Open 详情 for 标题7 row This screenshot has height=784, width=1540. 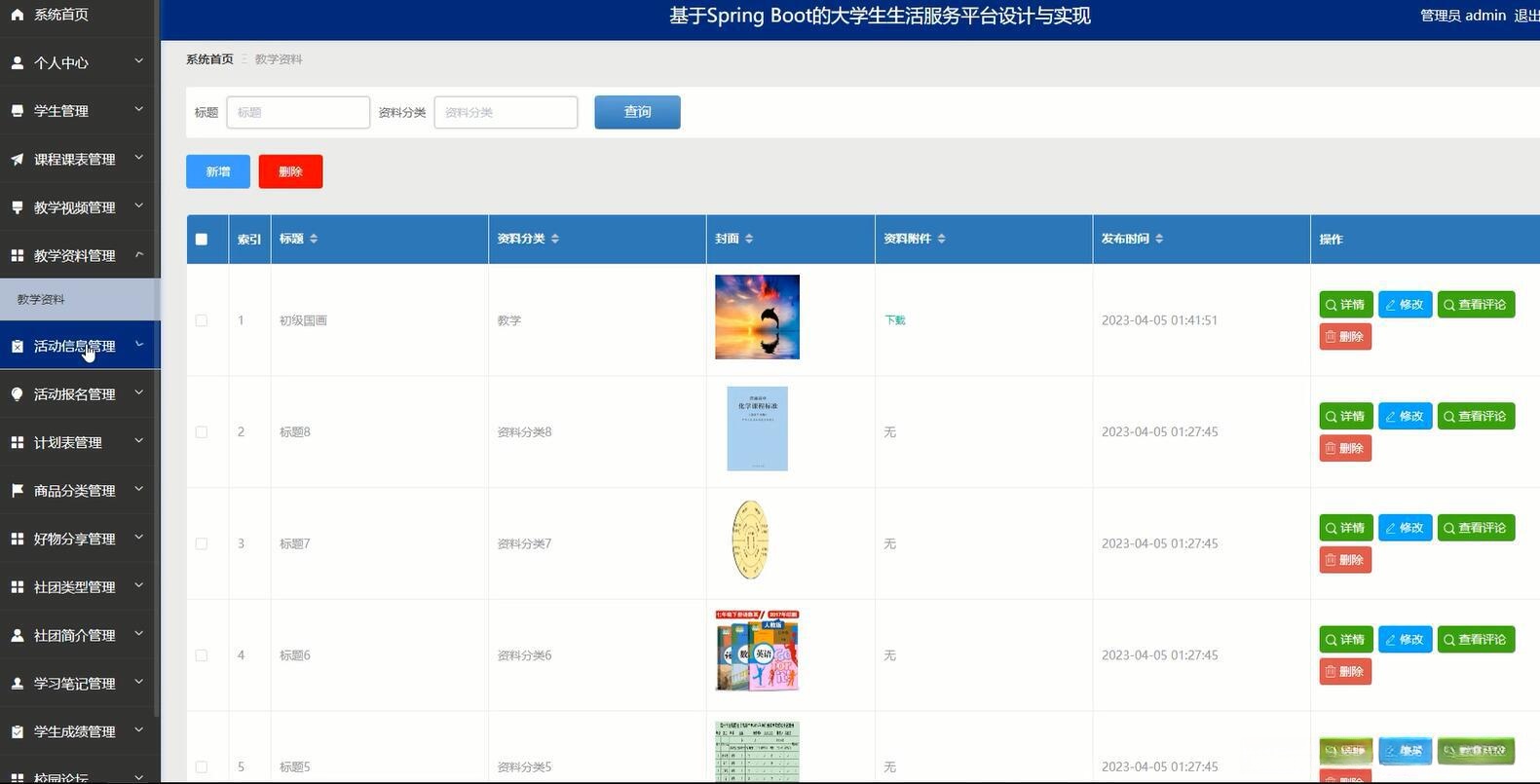pyautogui.click(x=1346, y=528)
